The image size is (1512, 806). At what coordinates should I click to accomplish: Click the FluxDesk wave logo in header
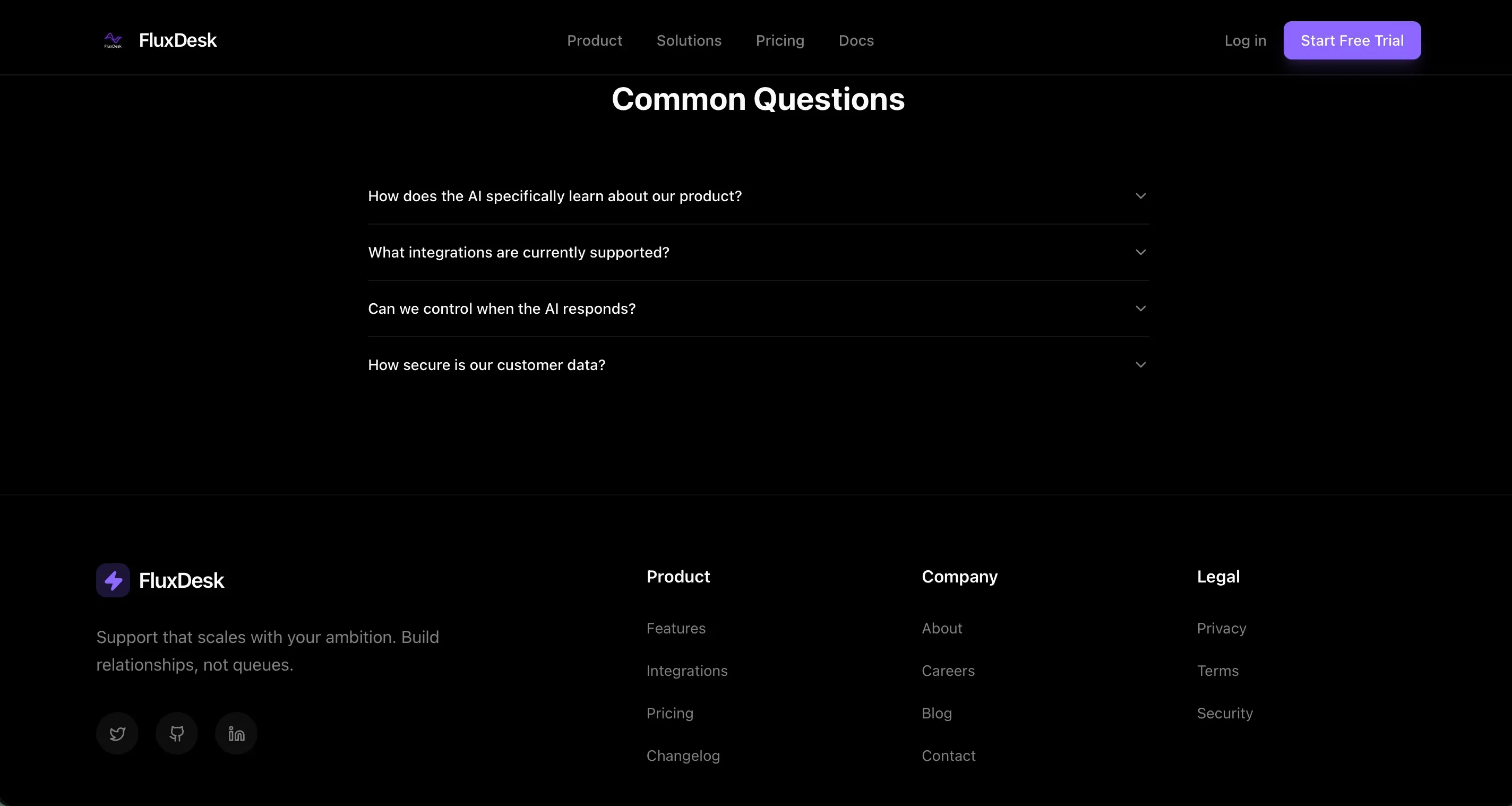point(113,40)
